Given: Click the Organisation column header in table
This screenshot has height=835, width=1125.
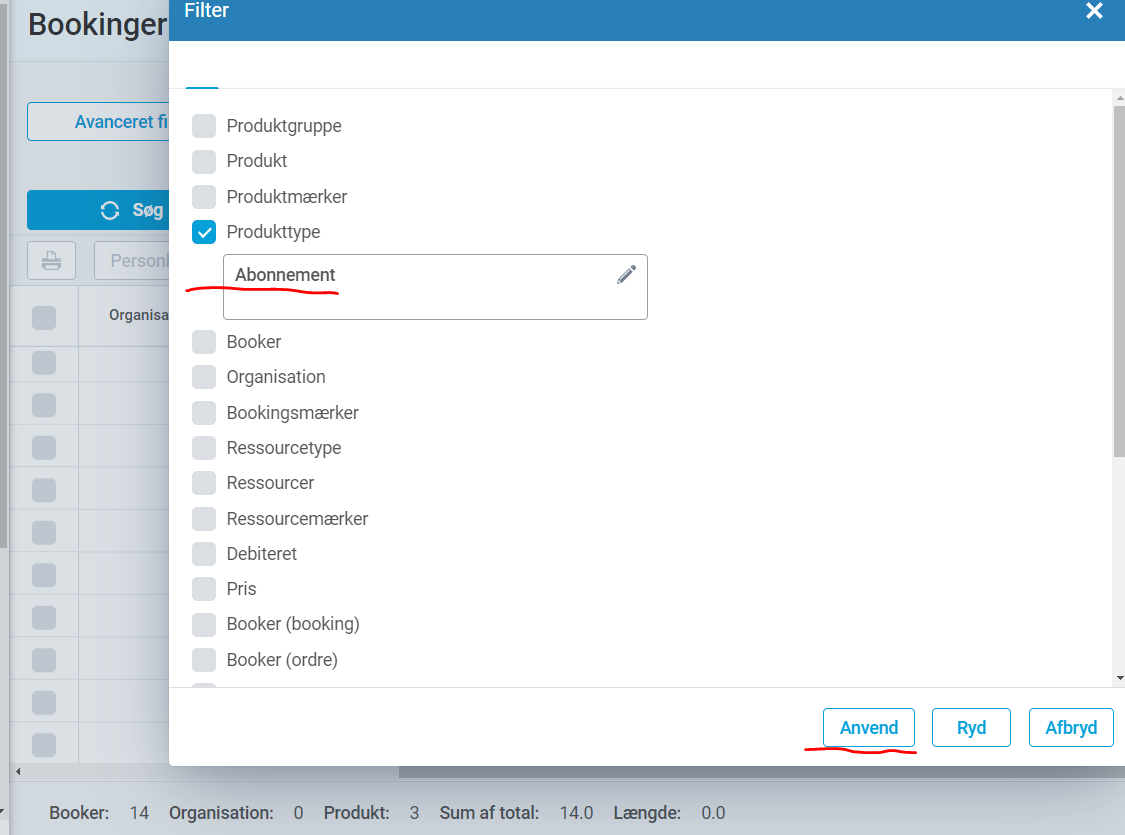Looking at the screenshot, I should click(x=138, y=315).
